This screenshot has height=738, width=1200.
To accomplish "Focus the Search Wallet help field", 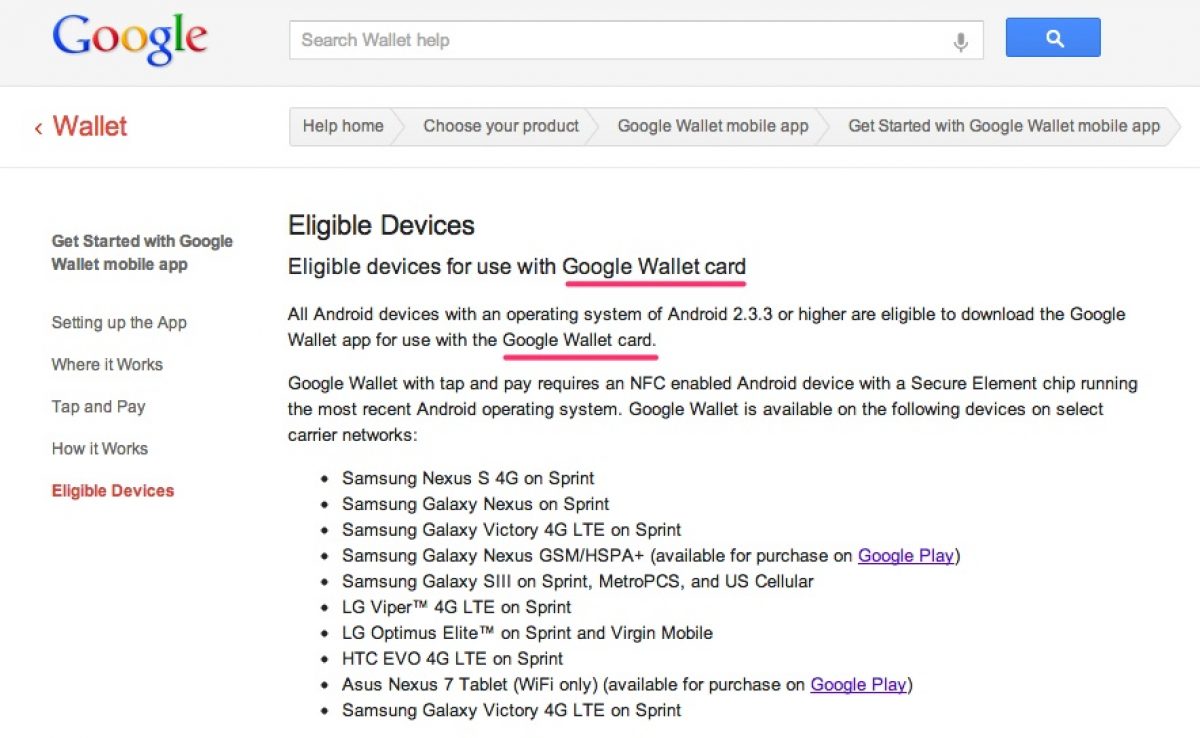I will point(620,40).
